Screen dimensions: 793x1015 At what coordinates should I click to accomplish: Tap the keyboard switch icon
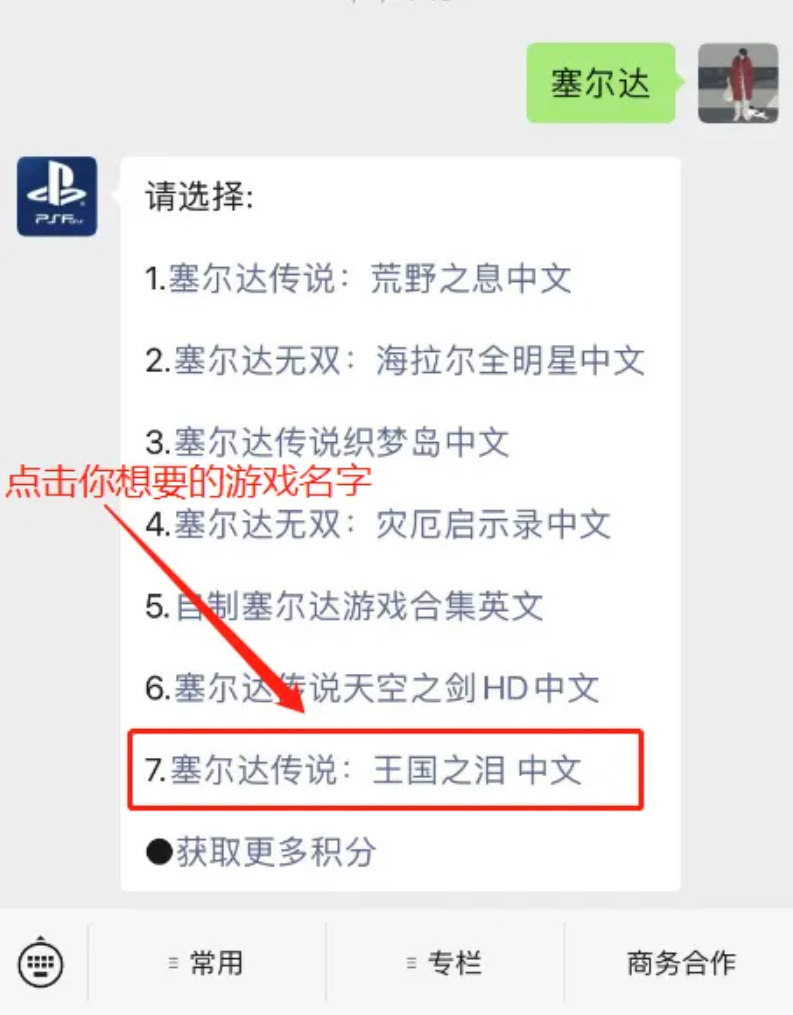41,963
